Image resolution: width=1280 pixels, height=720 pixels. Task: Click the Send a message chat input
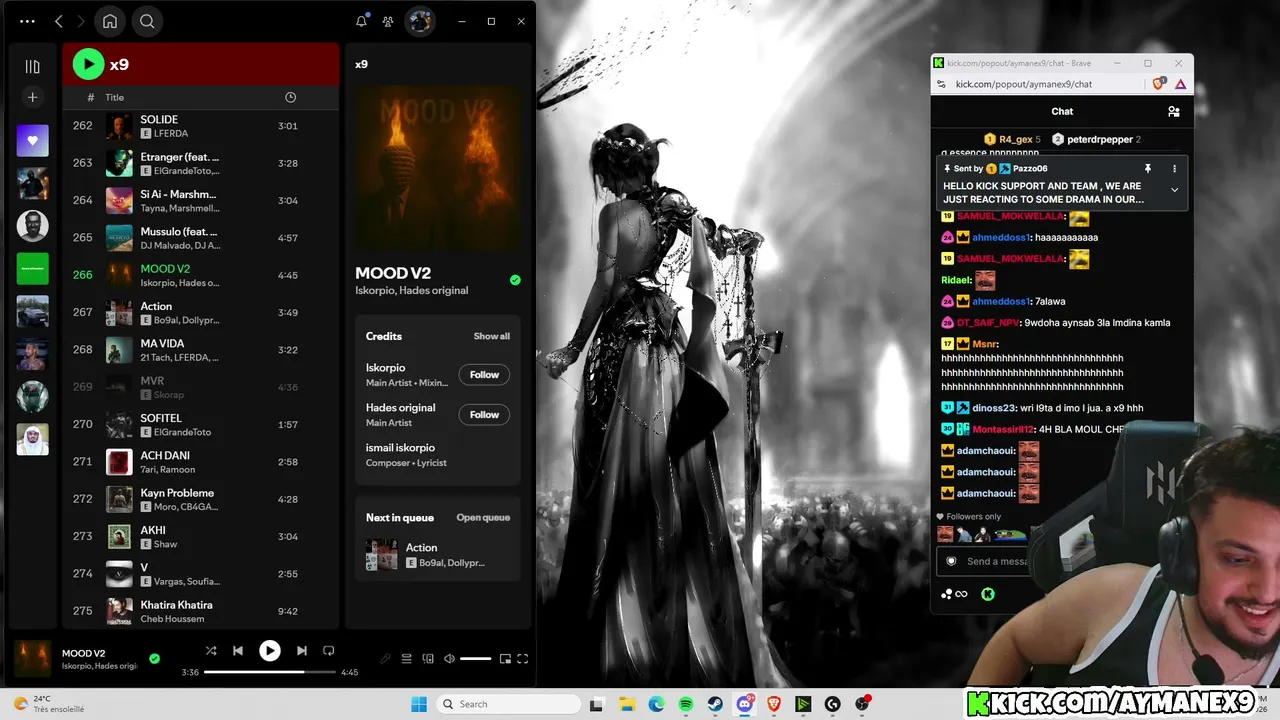tap(995, 561)
